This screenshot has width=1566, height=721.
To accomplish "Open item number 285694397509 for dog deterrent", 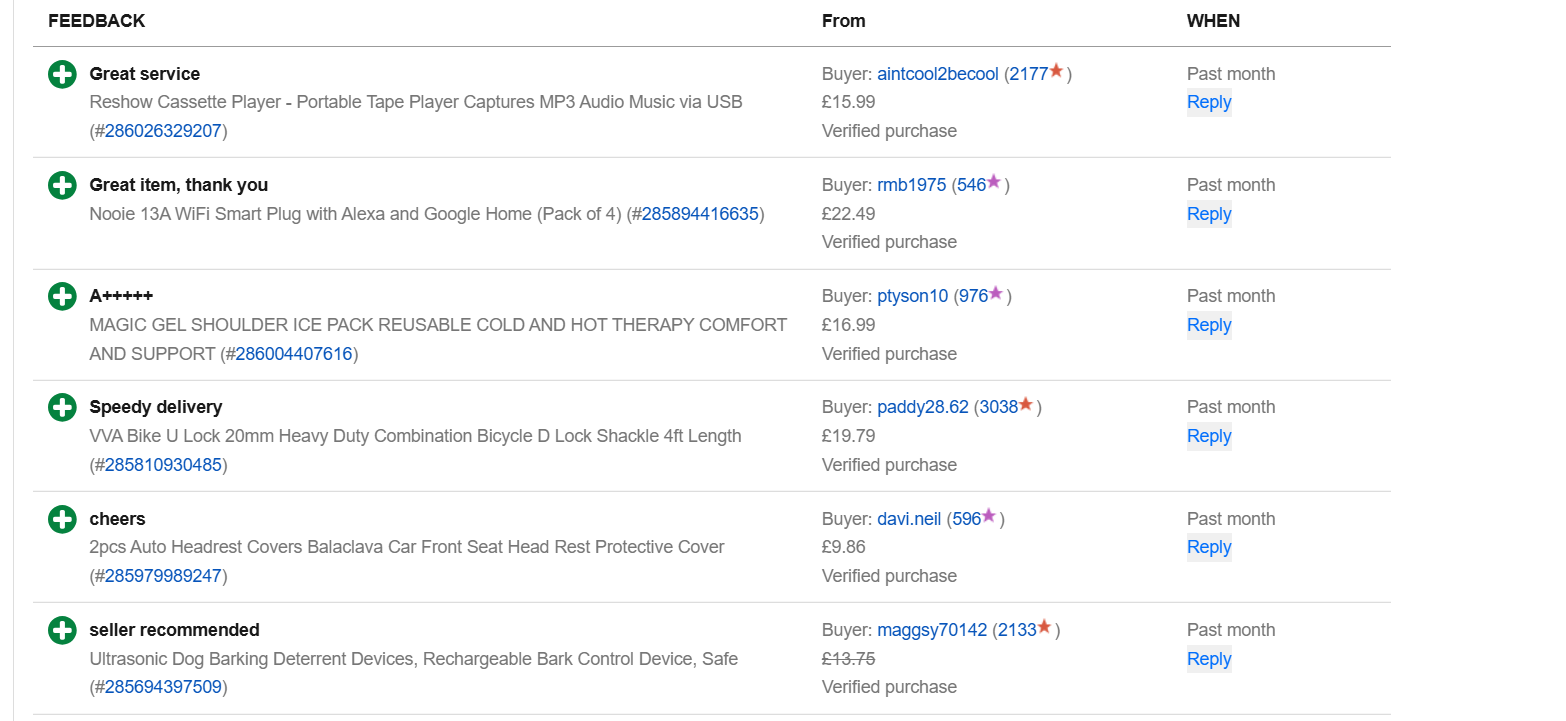I will click(x=163, y=687).
